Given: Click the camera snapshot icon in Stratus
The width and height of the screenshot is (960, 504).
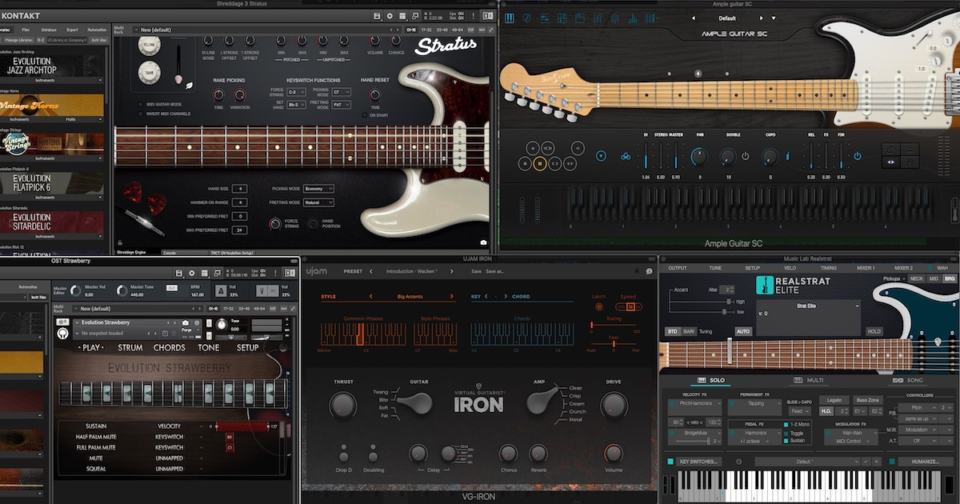Looking at the screenshot, I should point(484,243).
